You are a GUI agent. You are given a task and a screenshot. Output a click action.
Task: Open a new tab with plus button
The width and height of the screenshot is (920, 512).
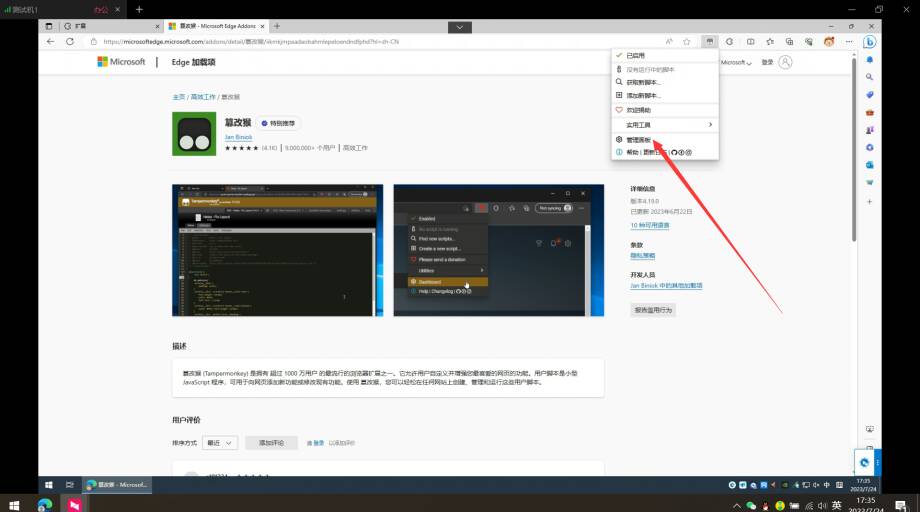(x=277, y=26)
